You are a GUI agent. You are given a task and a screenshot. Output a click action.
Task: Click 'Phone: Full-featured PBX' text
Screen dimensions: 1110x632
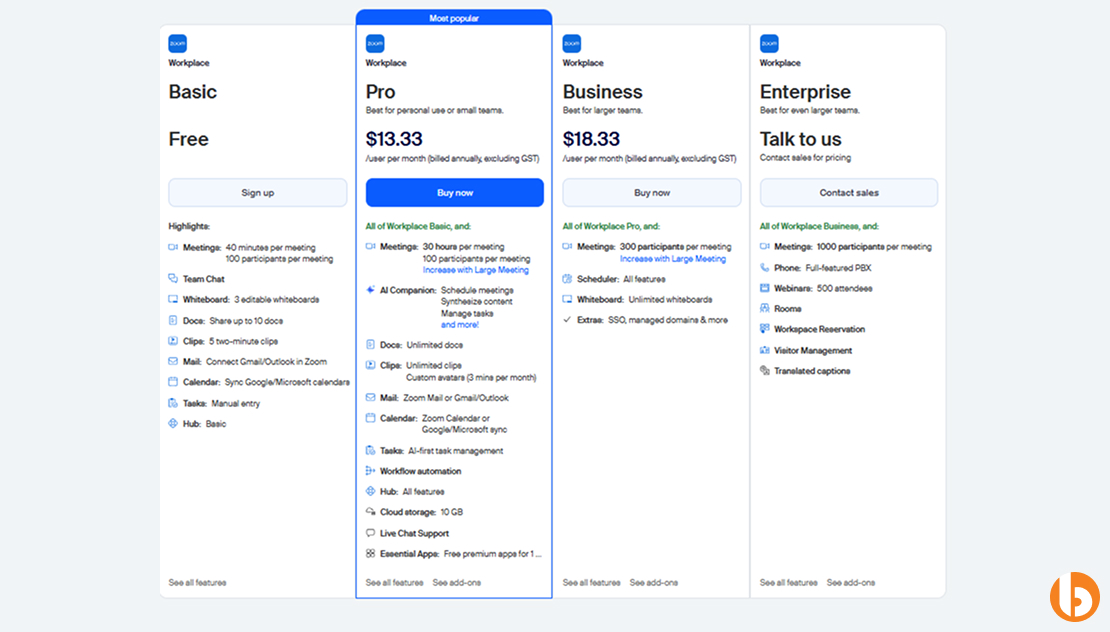(x=823, y=268)
